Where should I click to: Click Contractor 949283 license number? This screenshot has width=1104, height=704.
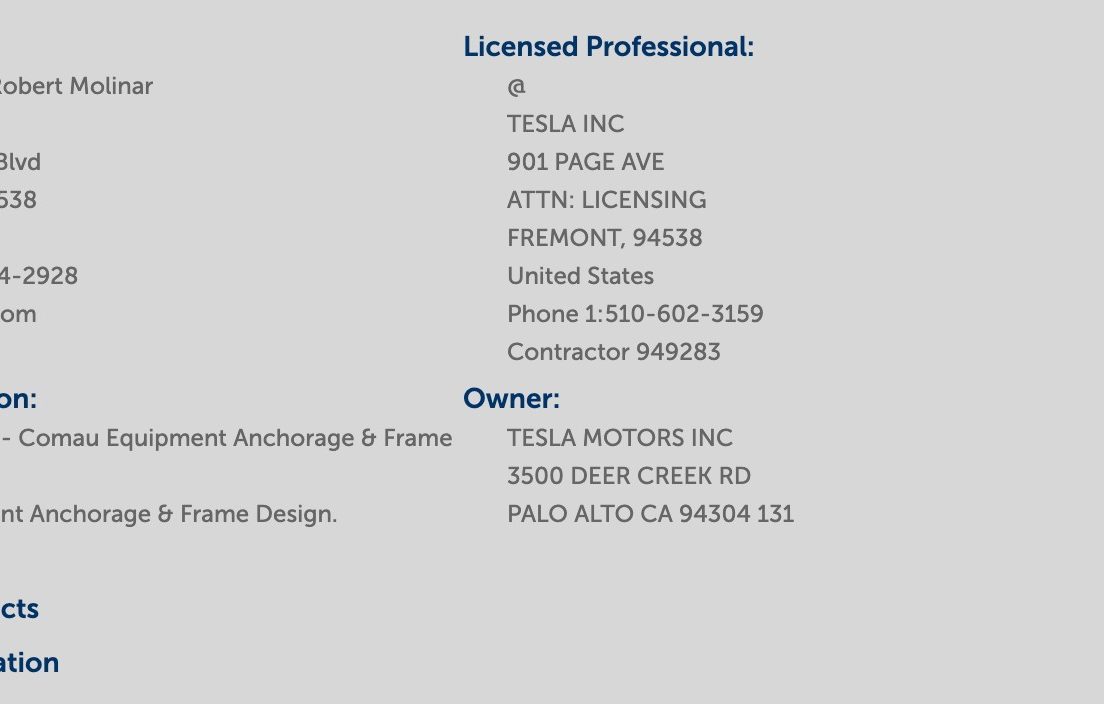click(x=613, y=352)
